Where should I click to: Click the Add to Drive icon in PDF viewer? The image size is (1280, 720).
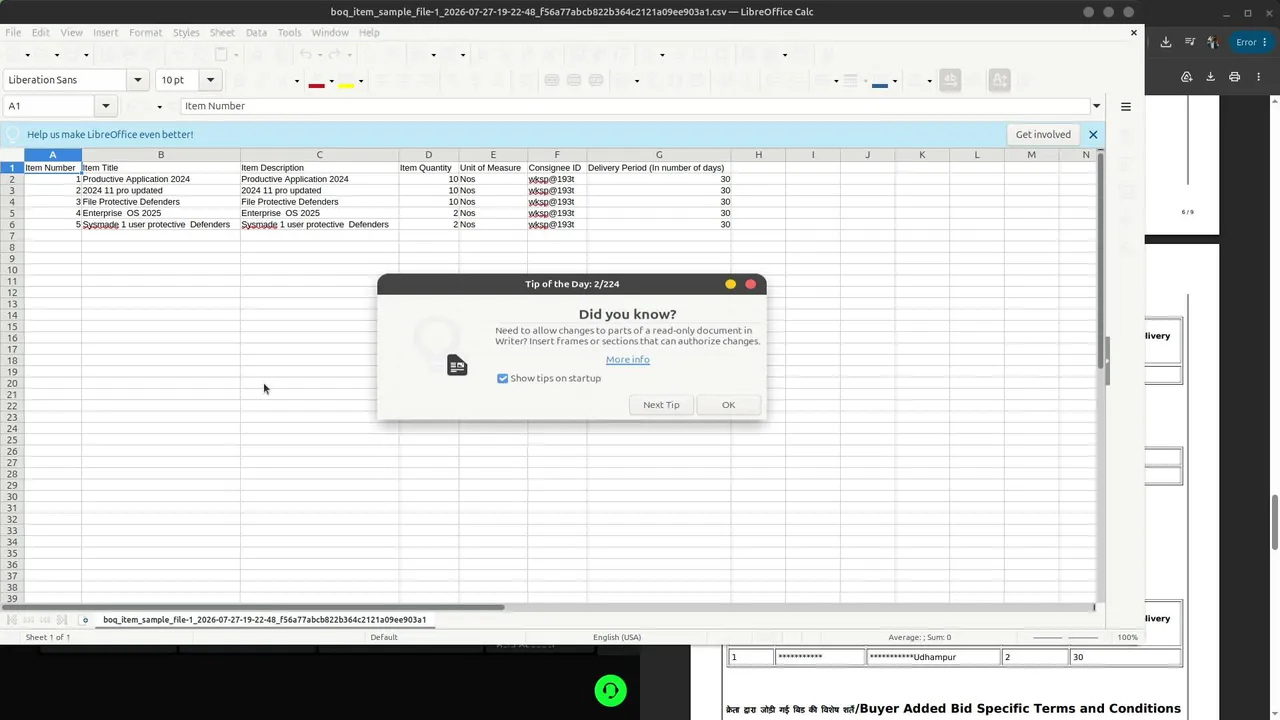[1186, 77]
